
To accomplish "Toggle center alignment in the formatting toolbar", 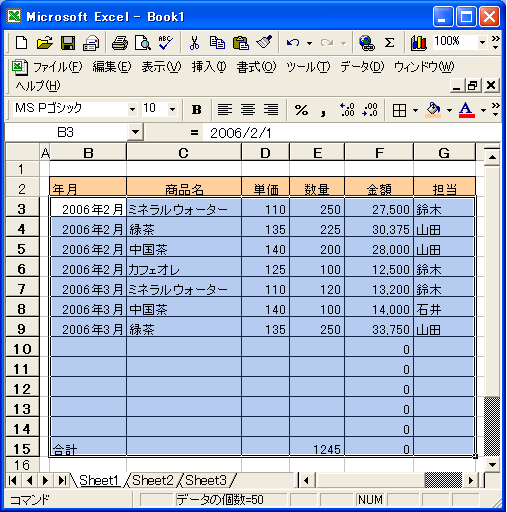I will 248,110.
